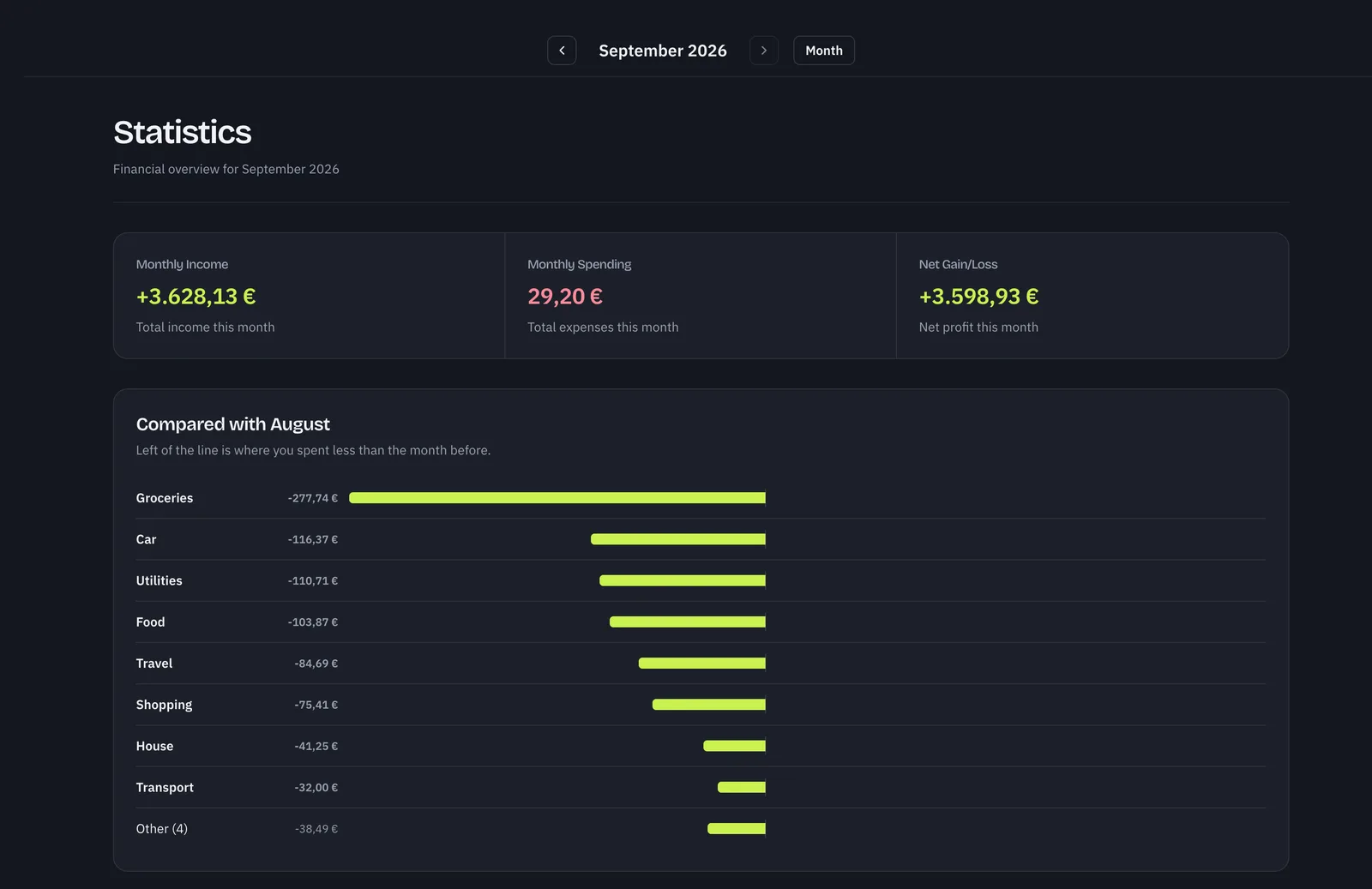Click the -103,87 € Food value

(x=312, y=622)
